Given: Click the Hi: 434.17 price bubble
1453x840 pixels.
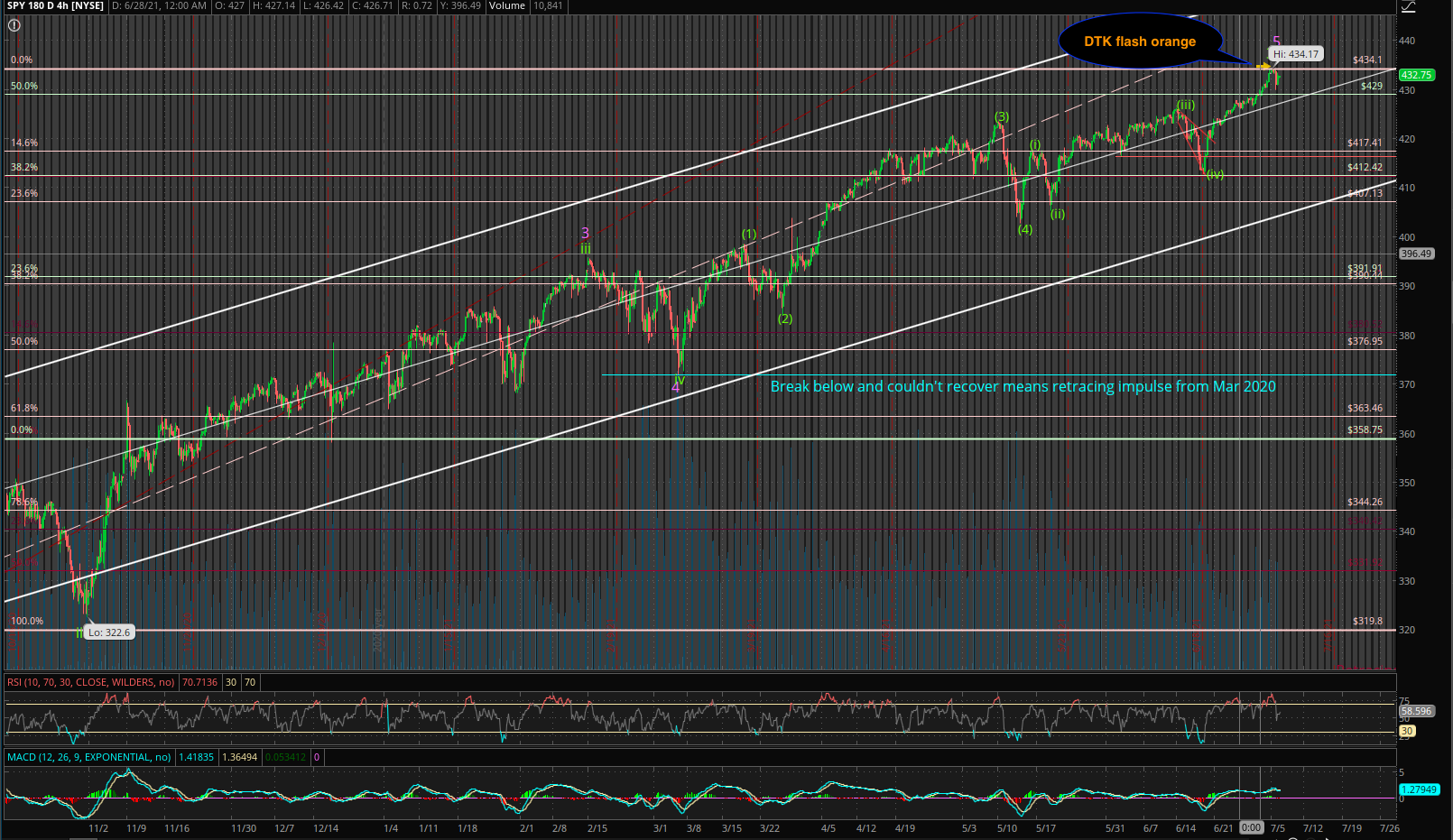Looking at the screenshot, I should [1296, 54].
